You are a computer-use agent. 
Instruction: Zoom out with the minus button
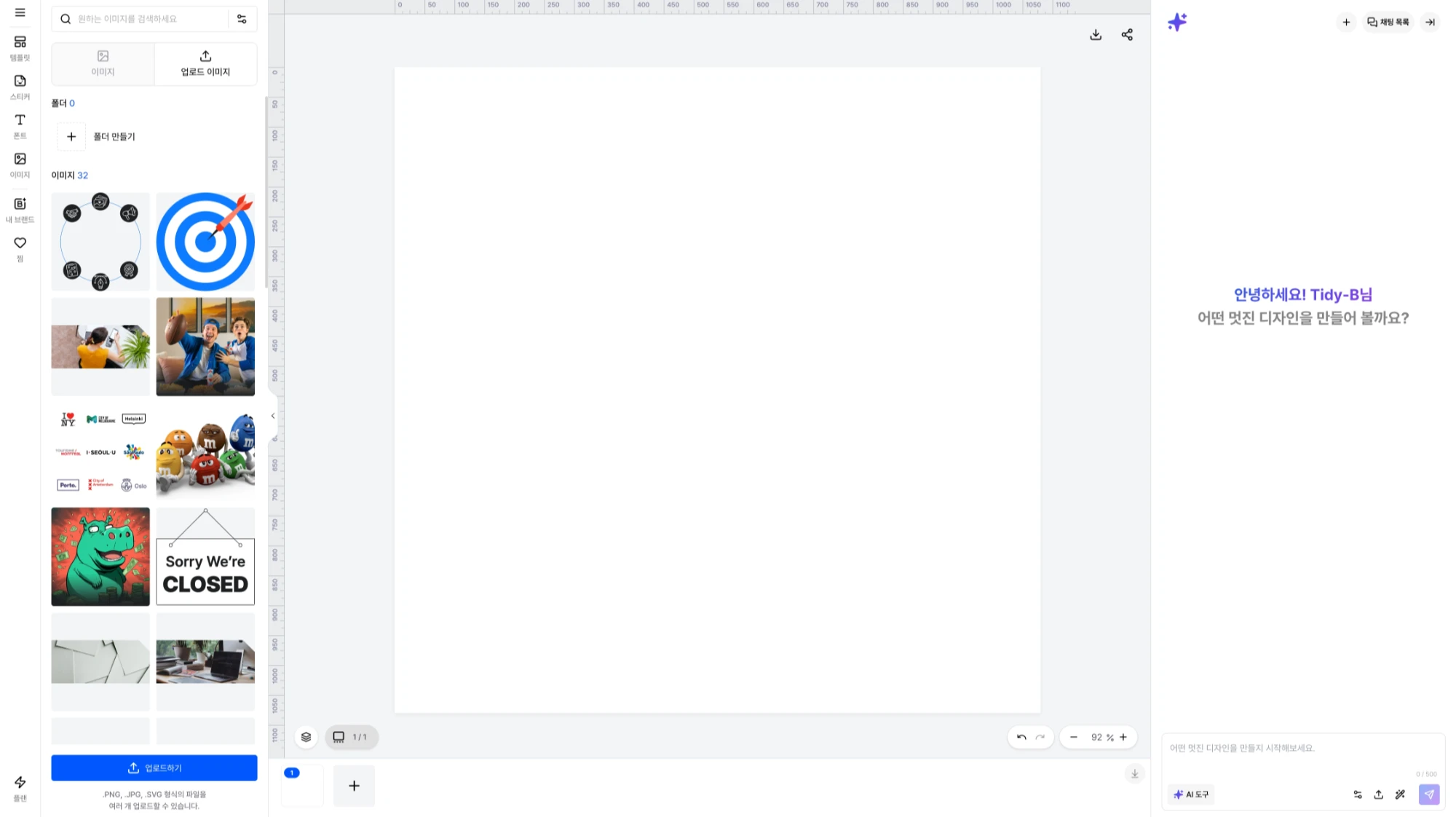click(x=1073, y=737)
